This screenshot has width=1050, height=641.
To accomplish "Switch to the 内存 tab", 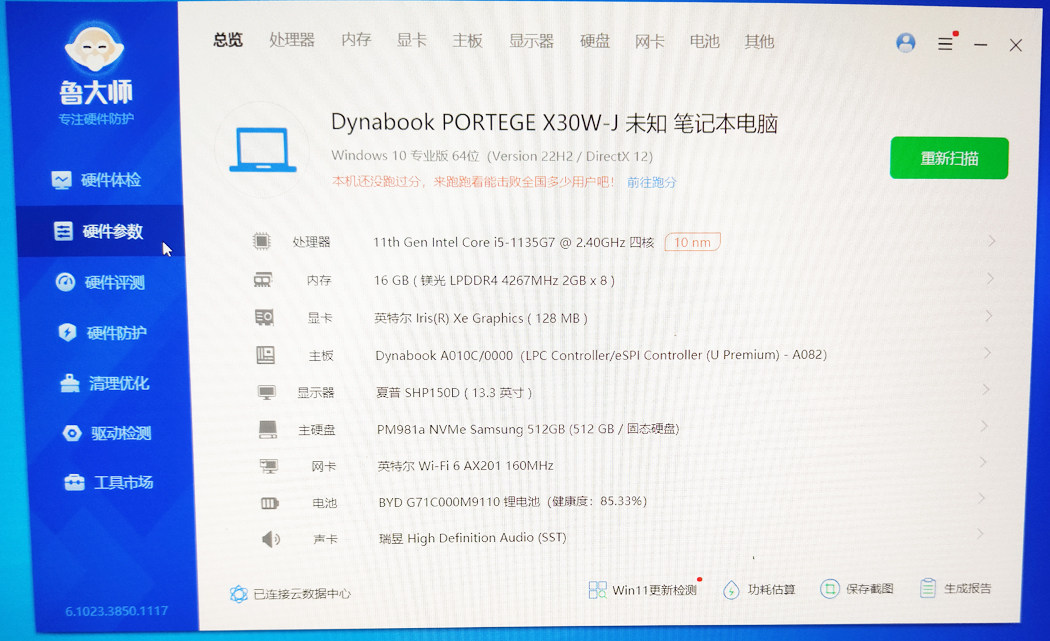I will point(356,40).
